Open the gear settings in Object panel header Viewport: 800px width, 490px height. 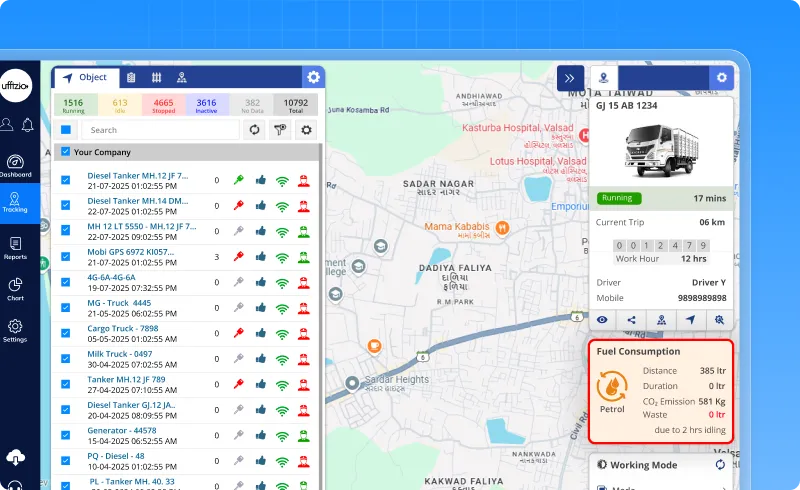point(313,78)
